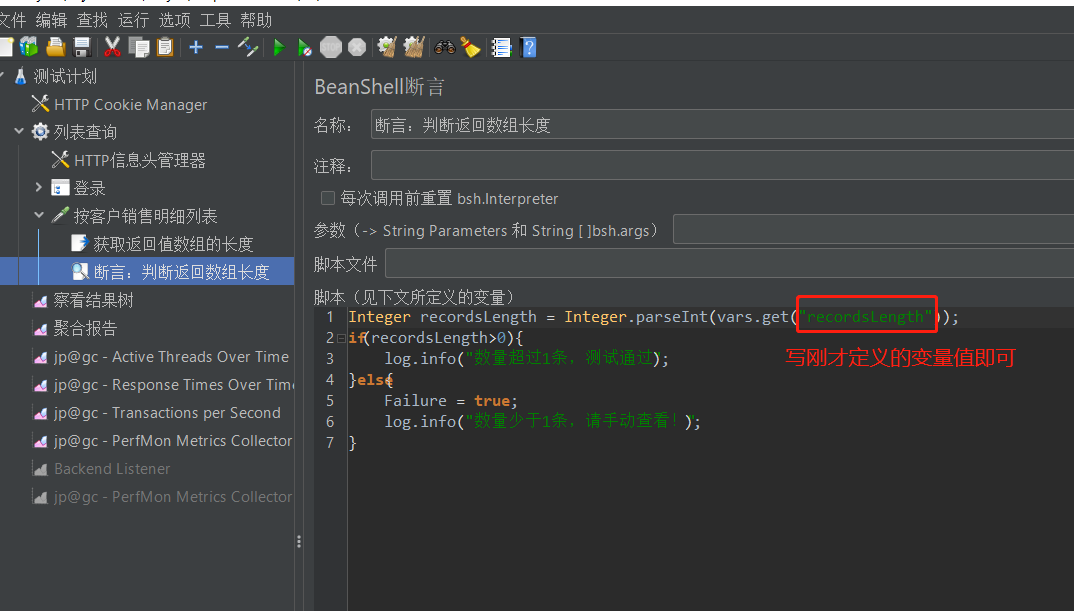Select HTTP Cookie Manager in tree
Screen dimensions: 1074x611
point(130,104)
